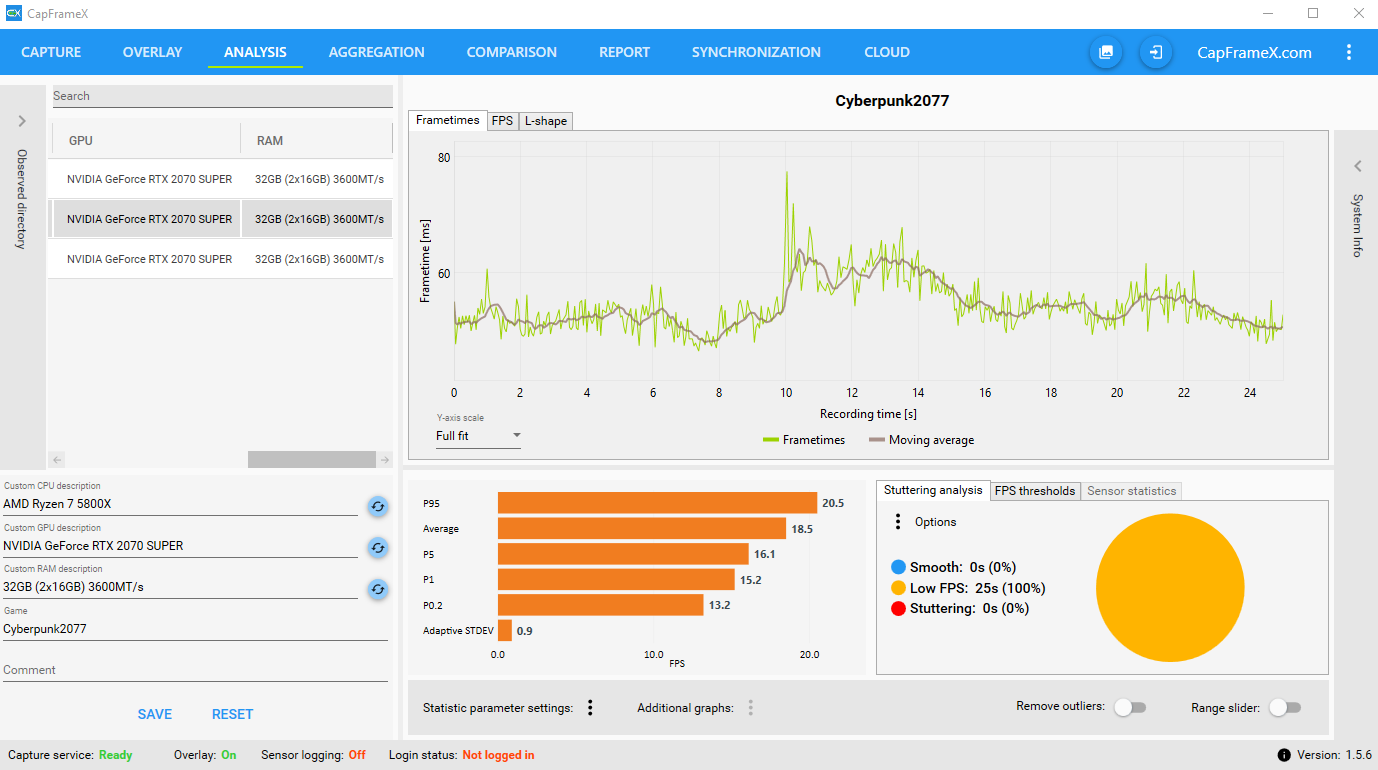Click the Game field containing Cyberpunk2077
The width and height of the screenshot is (1378, 770).
(x=195, y=629)
